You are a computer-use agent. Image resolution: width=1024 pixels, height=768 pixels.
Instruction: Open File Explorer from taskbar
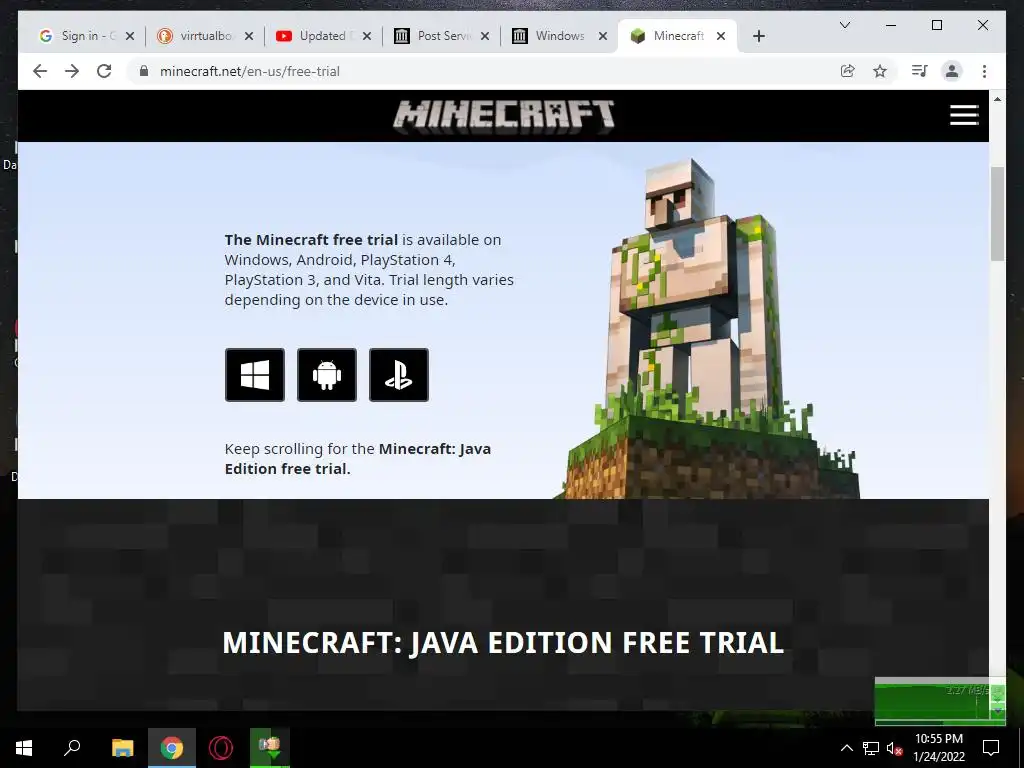(x=122, y=748)
